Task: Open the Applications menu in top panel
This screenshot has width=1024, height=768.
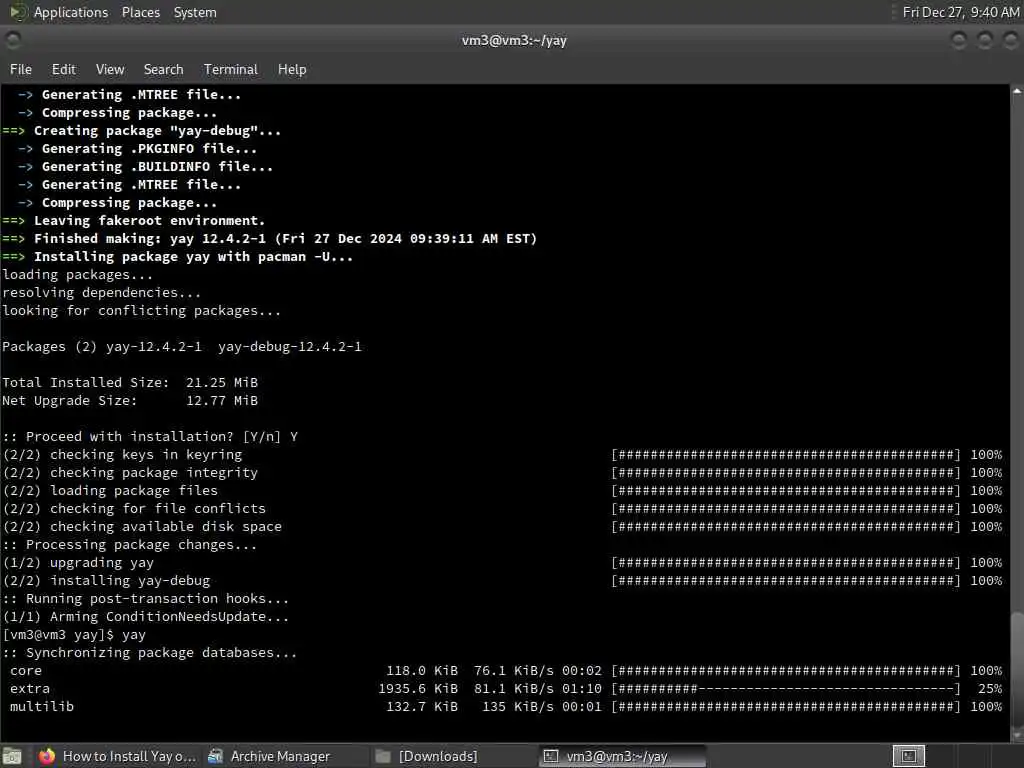Action: coord(71,12)
